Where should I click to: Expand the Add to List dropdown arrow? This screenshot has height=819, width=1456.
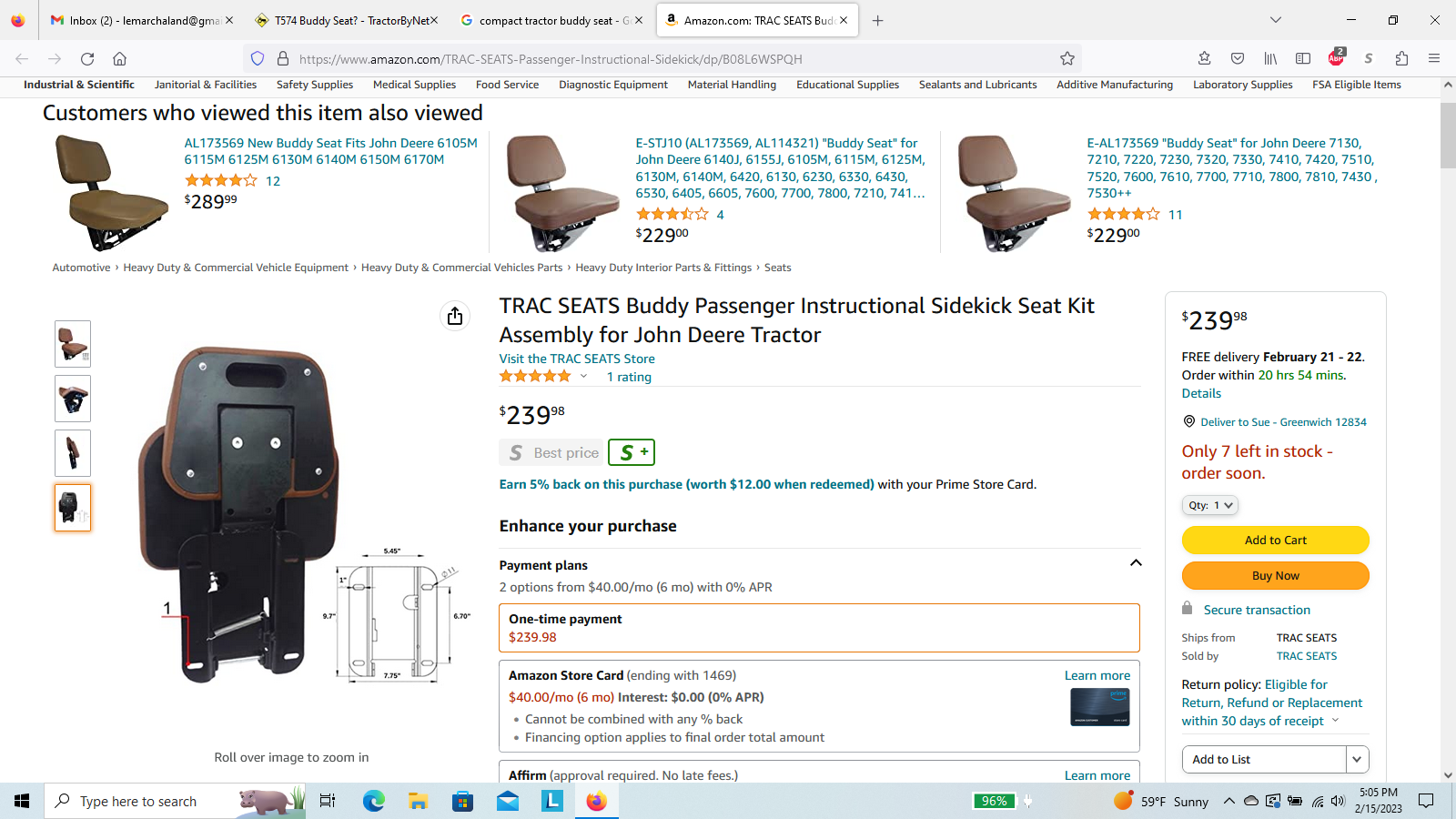[1357, 759]
